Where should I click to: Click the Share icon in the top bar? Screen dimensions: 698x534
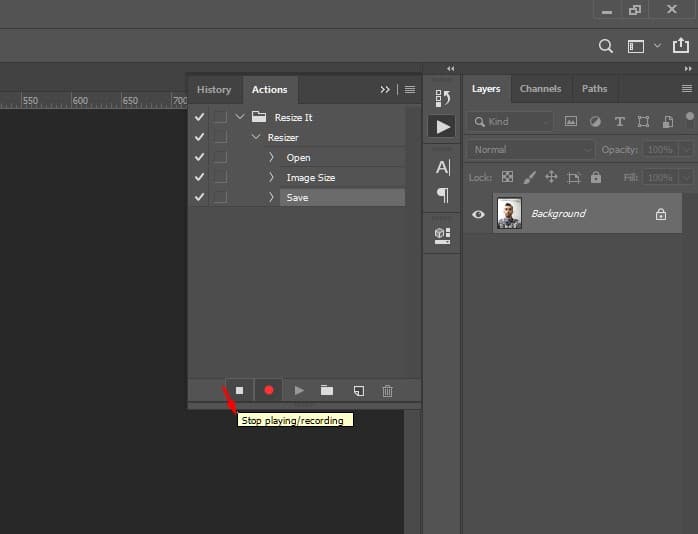(x=682, y=46)
